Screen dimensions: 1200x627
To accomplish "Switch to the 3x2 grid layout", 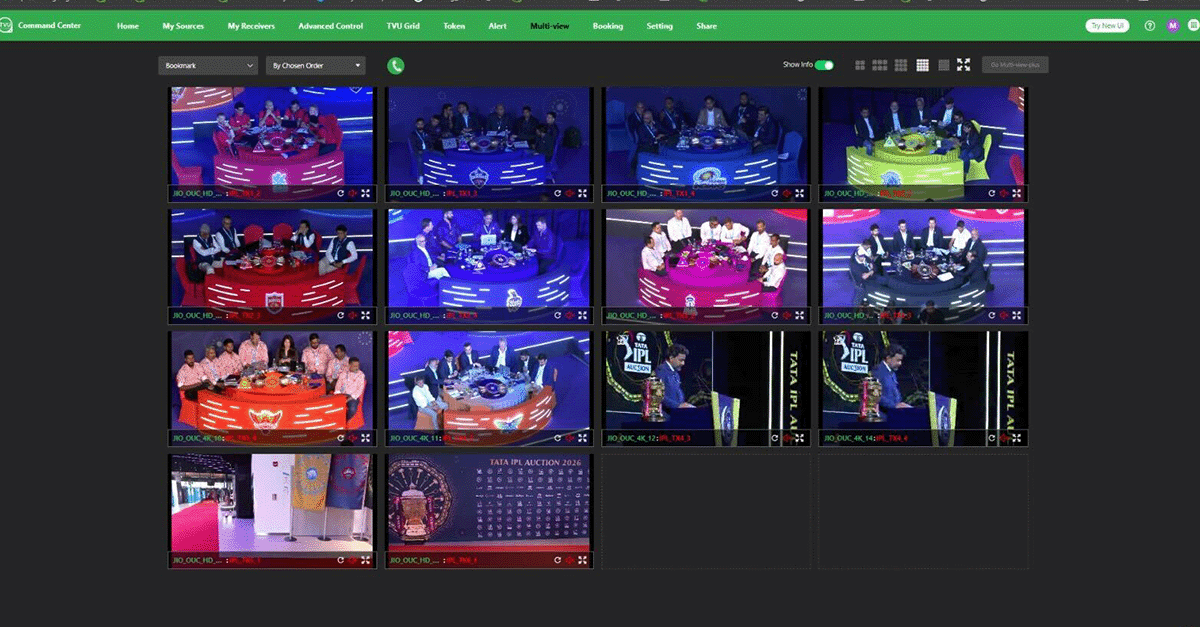I will (x=880, y=65).
